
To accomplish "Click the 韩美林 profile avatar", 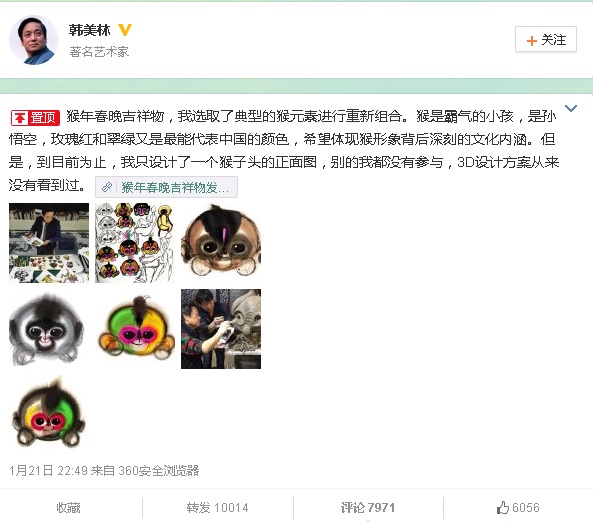I will coord(34,40).
